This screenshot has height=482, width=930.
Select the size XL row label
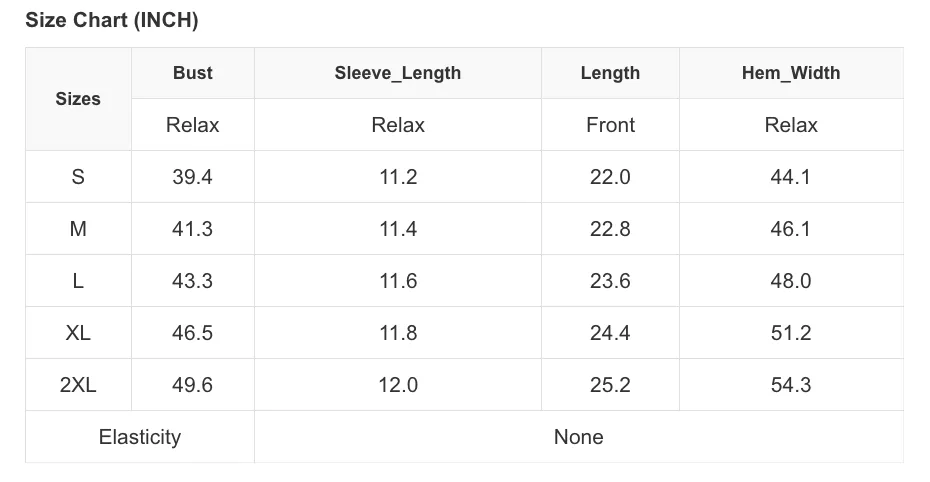78,333
